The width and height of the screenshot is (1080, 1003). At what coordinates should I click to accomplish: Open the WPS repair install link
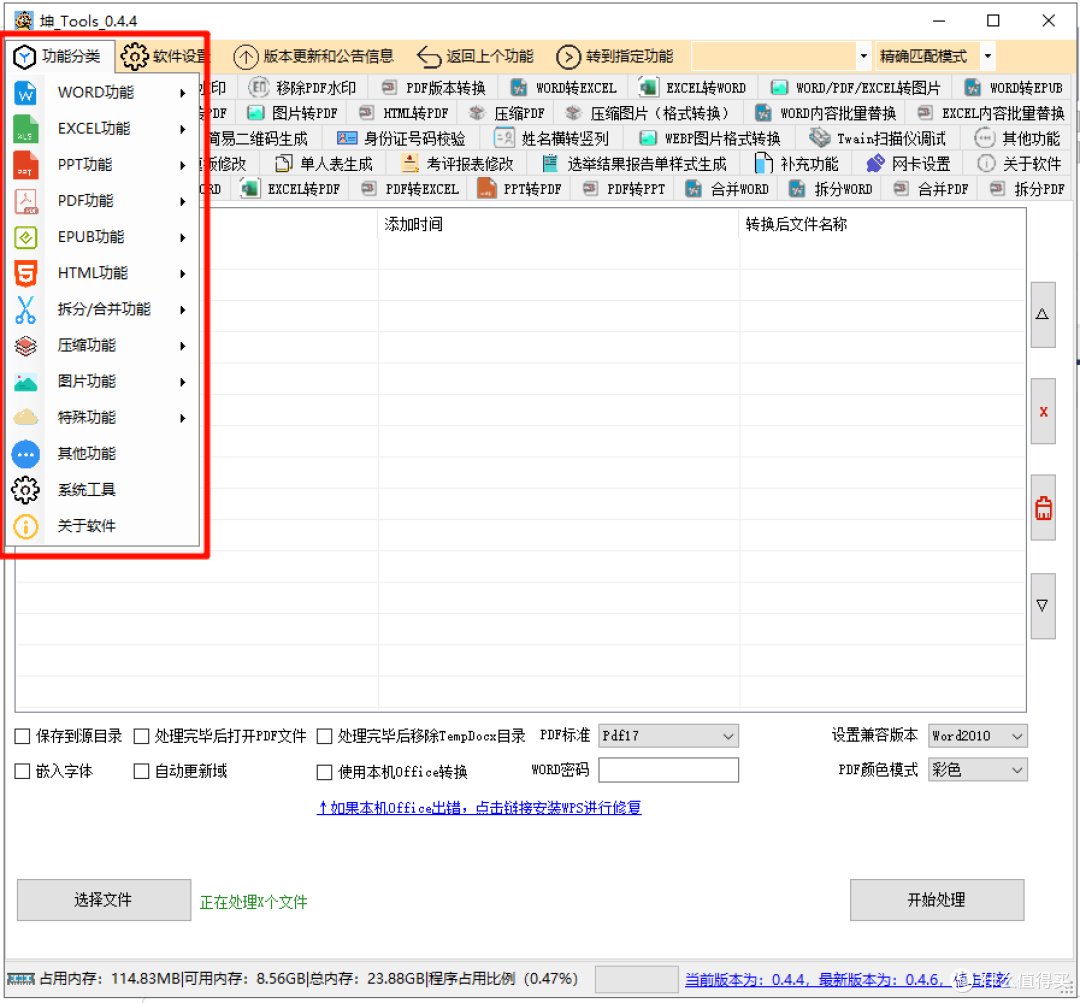(x=479, y=807)
